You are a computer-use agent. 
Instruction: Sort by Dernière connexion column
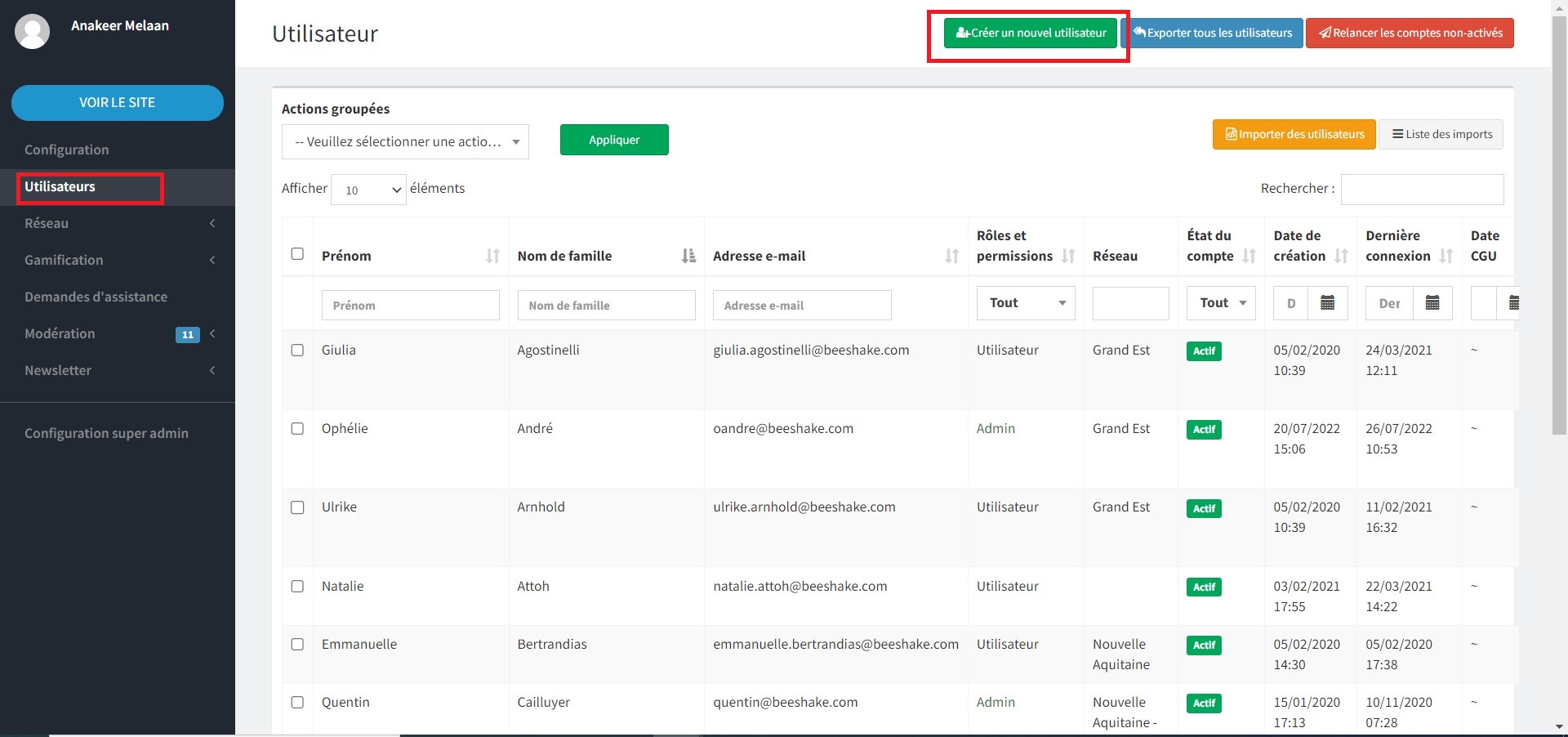(1446, 256)
